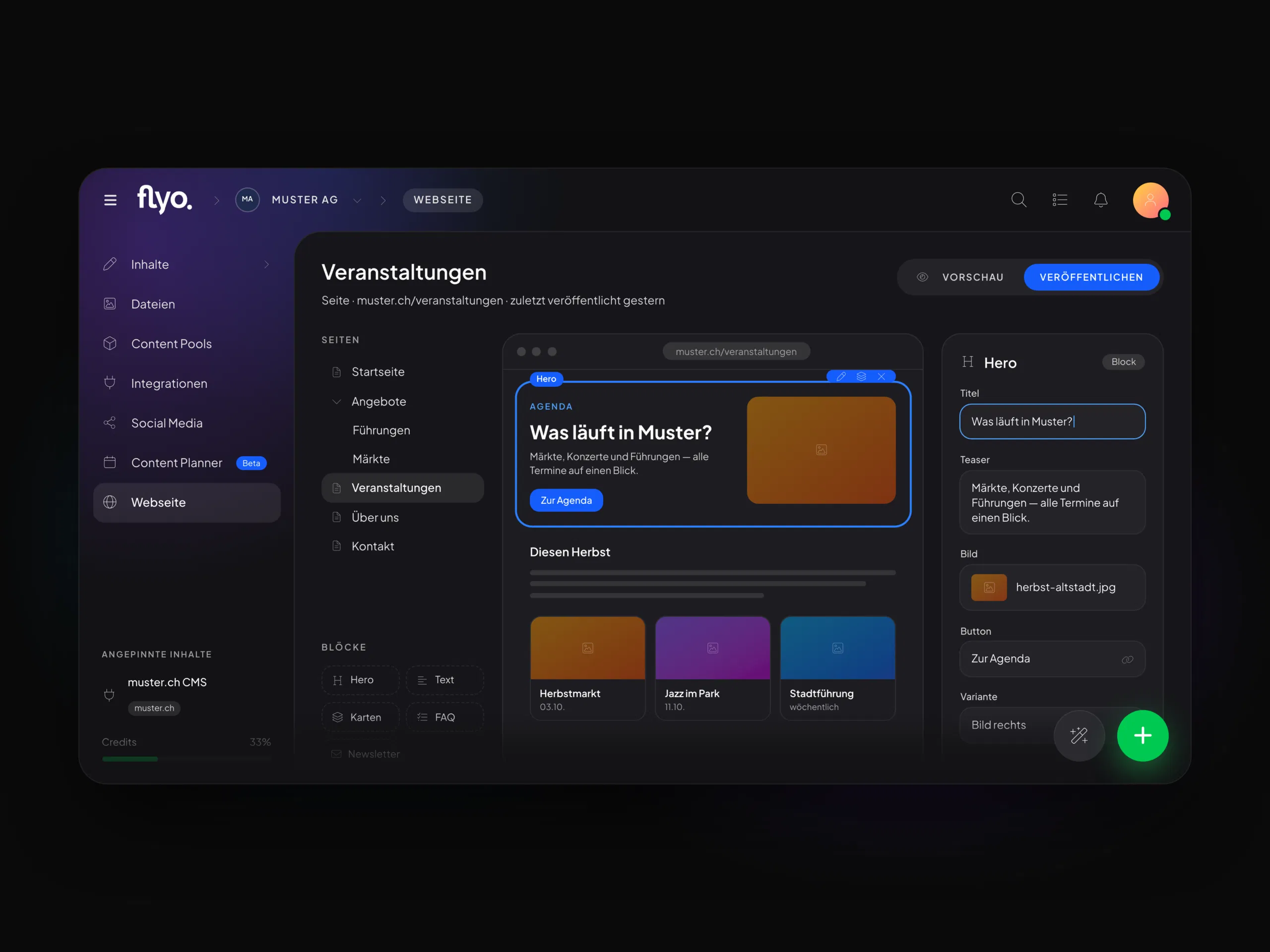
Task: Remove Hero block with X icon
Action: [x=881, y=376]
